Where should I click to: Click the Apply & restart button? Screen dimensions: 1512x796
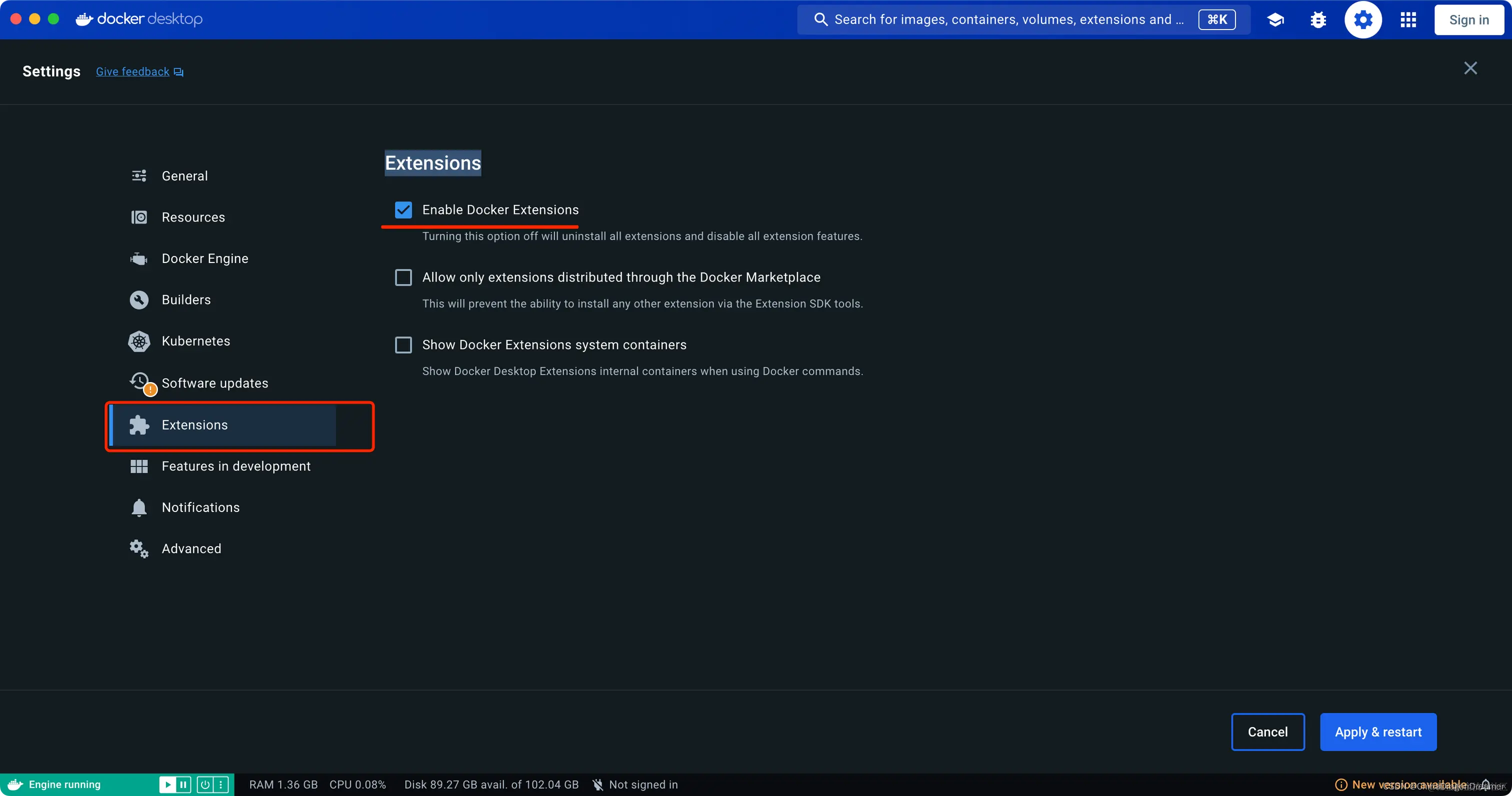[1377, 732]
